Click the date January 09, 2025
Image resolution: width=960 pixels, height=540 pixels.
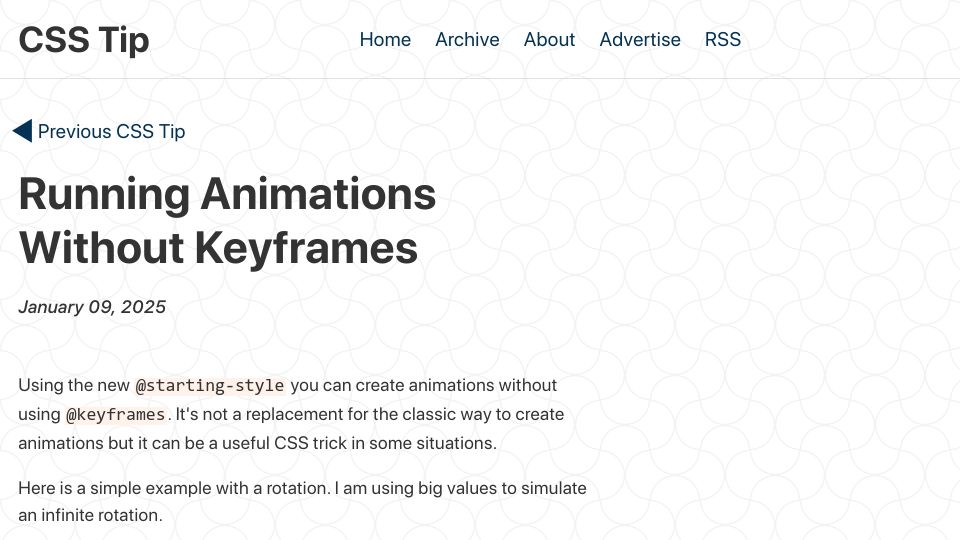tap(92, 307)
